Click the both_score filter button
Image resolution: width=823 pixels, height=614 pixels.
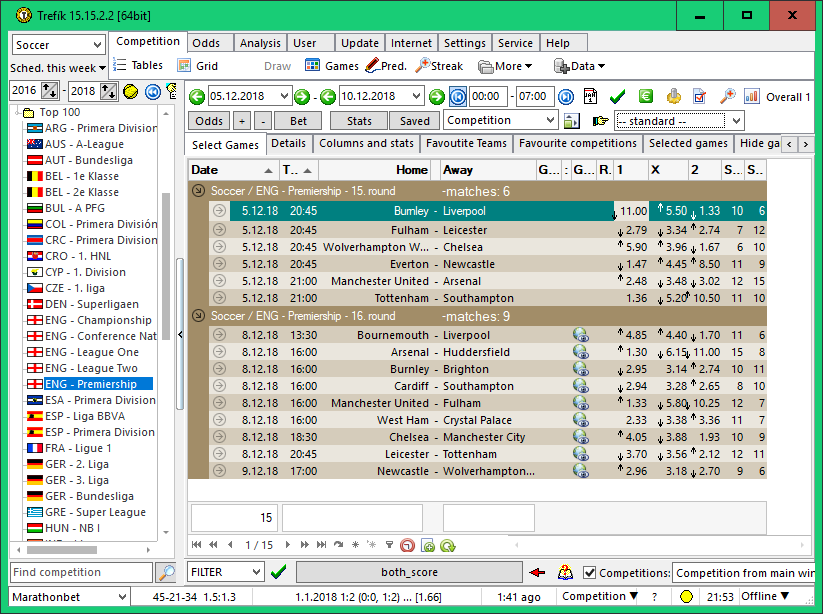[x=409, y=572]
